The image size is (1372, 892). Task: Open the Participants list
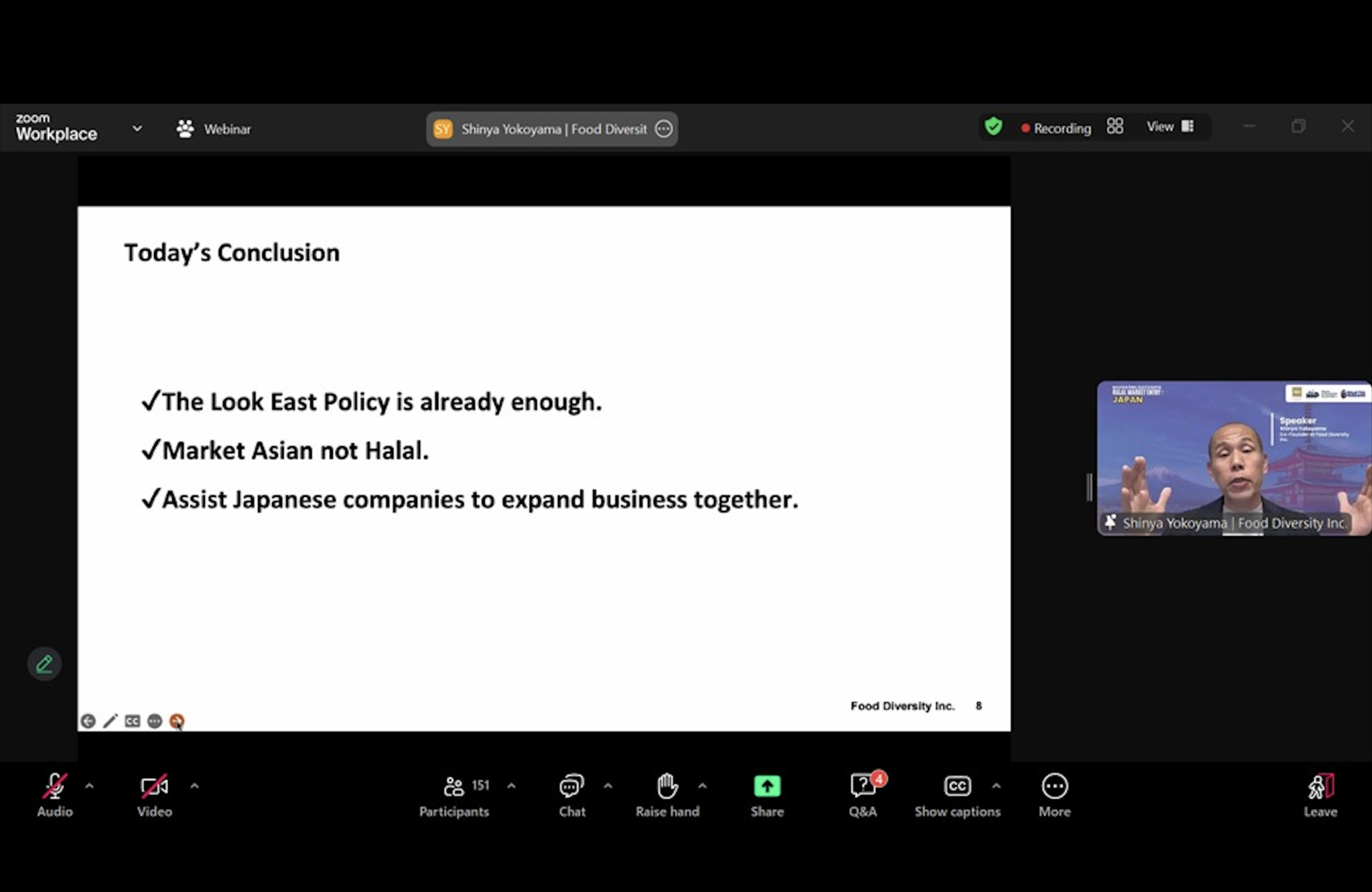coord(454,794)
